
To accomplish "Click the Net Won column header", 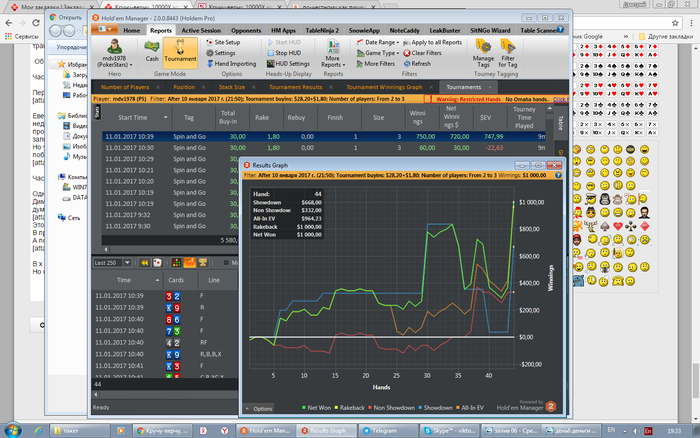I will [x=451, y=117].
